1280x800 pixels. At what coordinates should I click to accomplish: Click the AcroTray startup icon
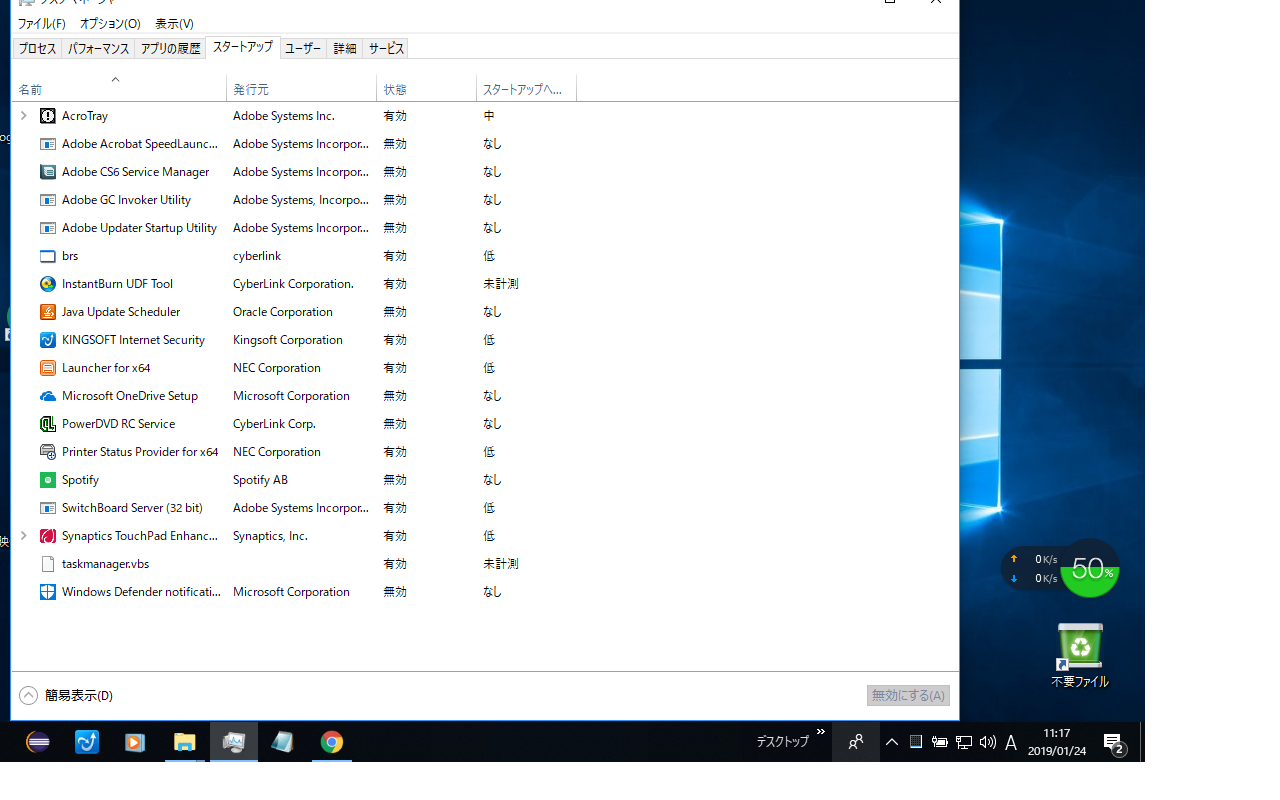point(47,116)
